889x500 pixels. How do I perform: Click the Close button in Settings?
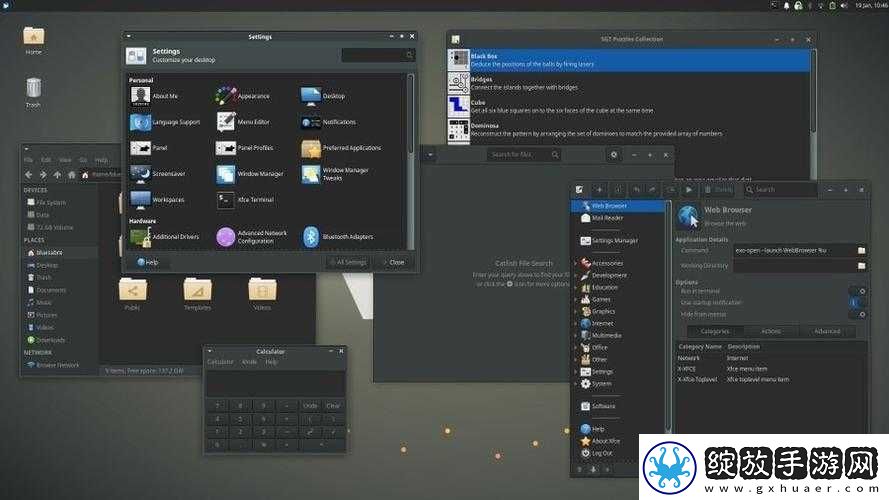pyautogui.click(x=393, y=262)
